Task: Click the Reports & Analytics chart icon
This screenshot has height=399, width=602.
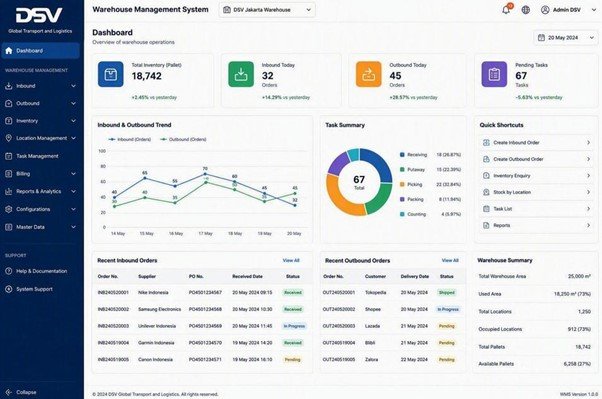Action: [8, 191]
